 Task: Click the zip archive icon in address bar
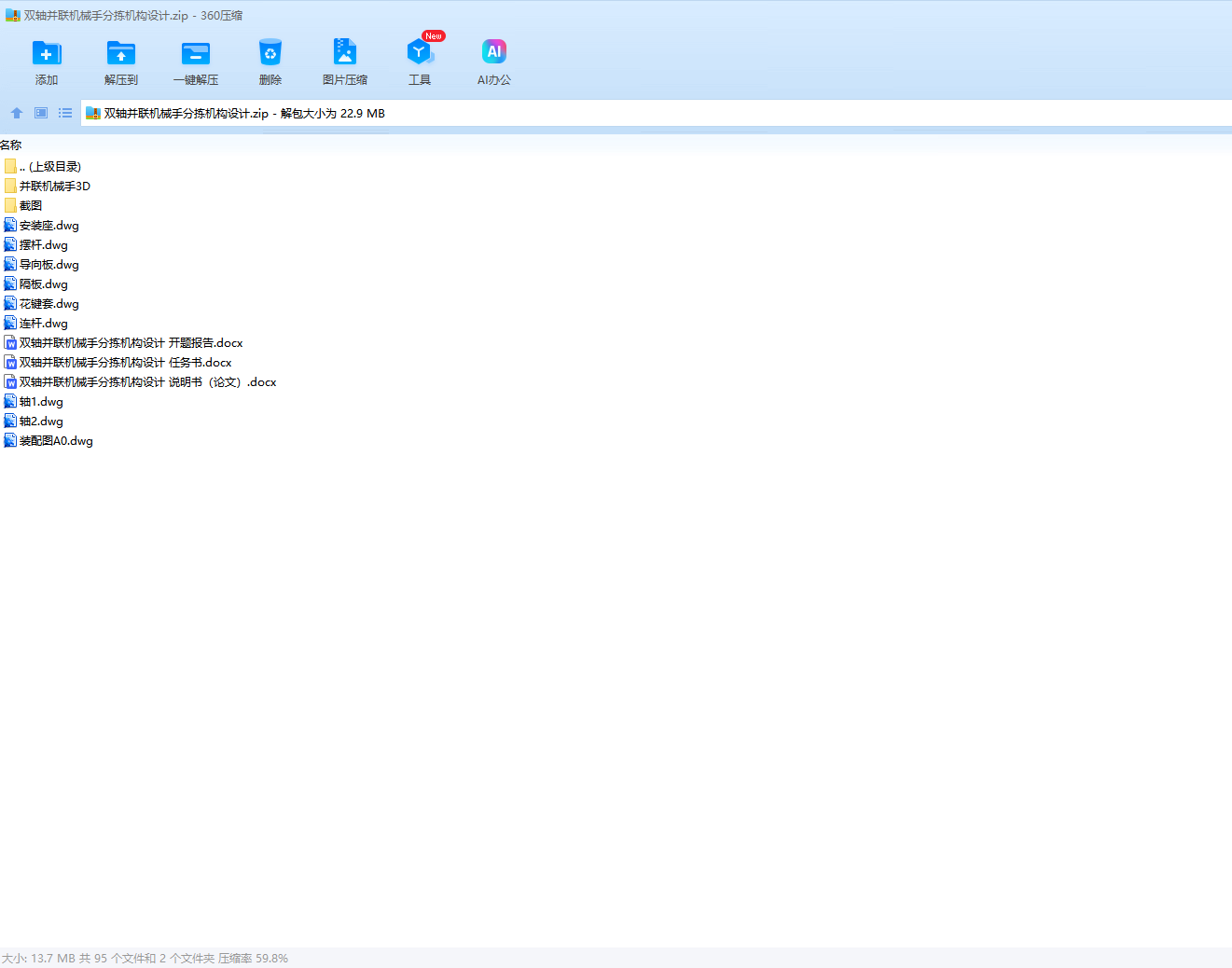click(x=93, y=113)
